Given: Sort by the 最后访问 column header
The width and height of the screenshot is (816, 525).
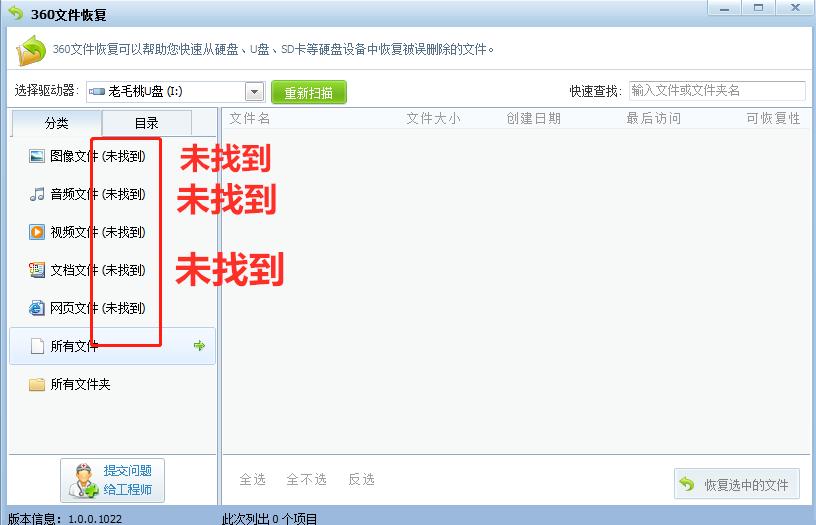Looking at the screenshot, I should (x=654, y=119).
